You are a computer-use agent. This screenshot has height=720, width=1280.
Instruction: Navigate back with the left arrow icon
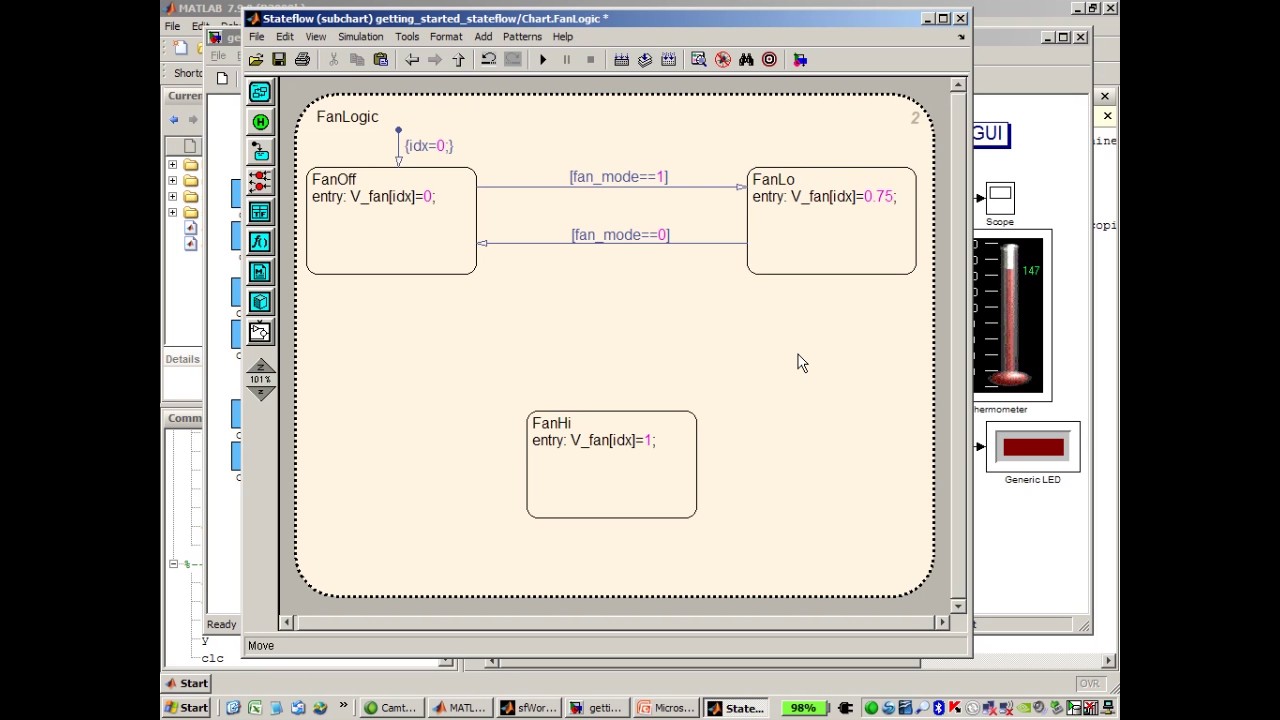[x=412, y=60]
